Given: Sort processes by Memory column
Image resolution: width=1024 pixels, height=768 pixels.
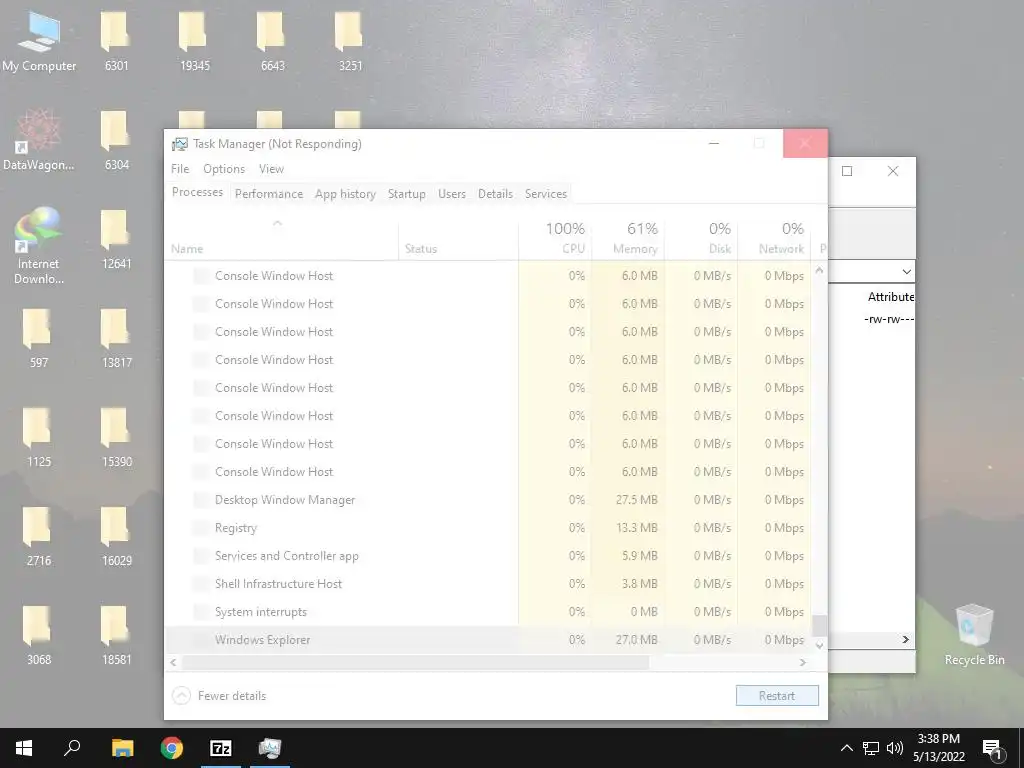Looking at the screenshot, I should pyautogui.click(x=628, y=240).
